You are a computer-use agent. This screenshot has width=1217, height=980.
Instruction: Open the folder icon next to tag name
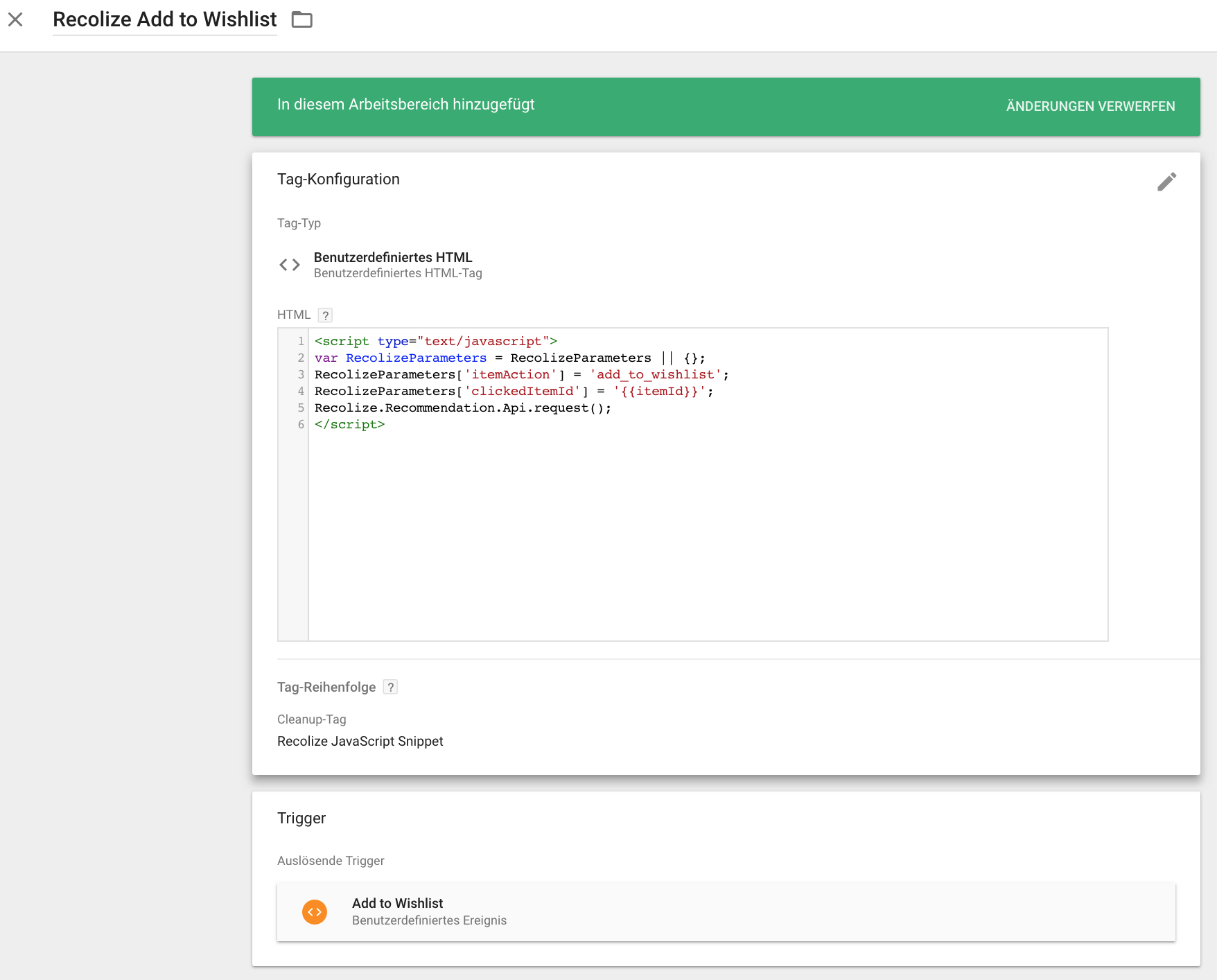pyautogui.click(x=301, y=19)
